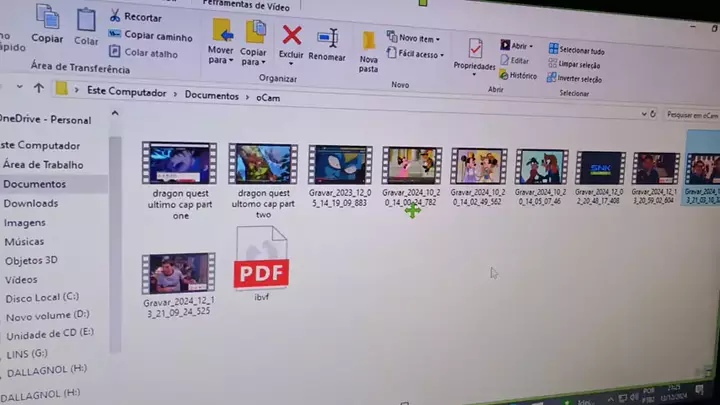Click the Histórico icon in the Abrir group
720x405 pixels.
pyautogui.click(x=517, y=75)
